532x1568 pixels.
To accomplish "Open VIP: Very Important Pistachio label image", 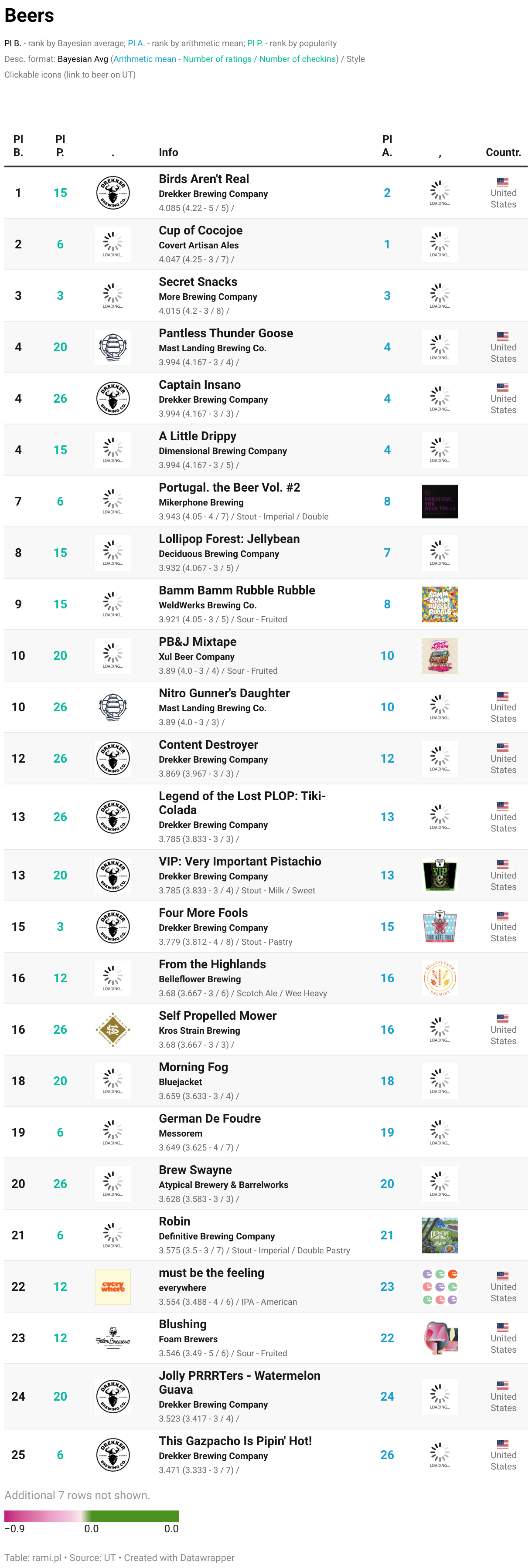I will click(x=440, y=876).
